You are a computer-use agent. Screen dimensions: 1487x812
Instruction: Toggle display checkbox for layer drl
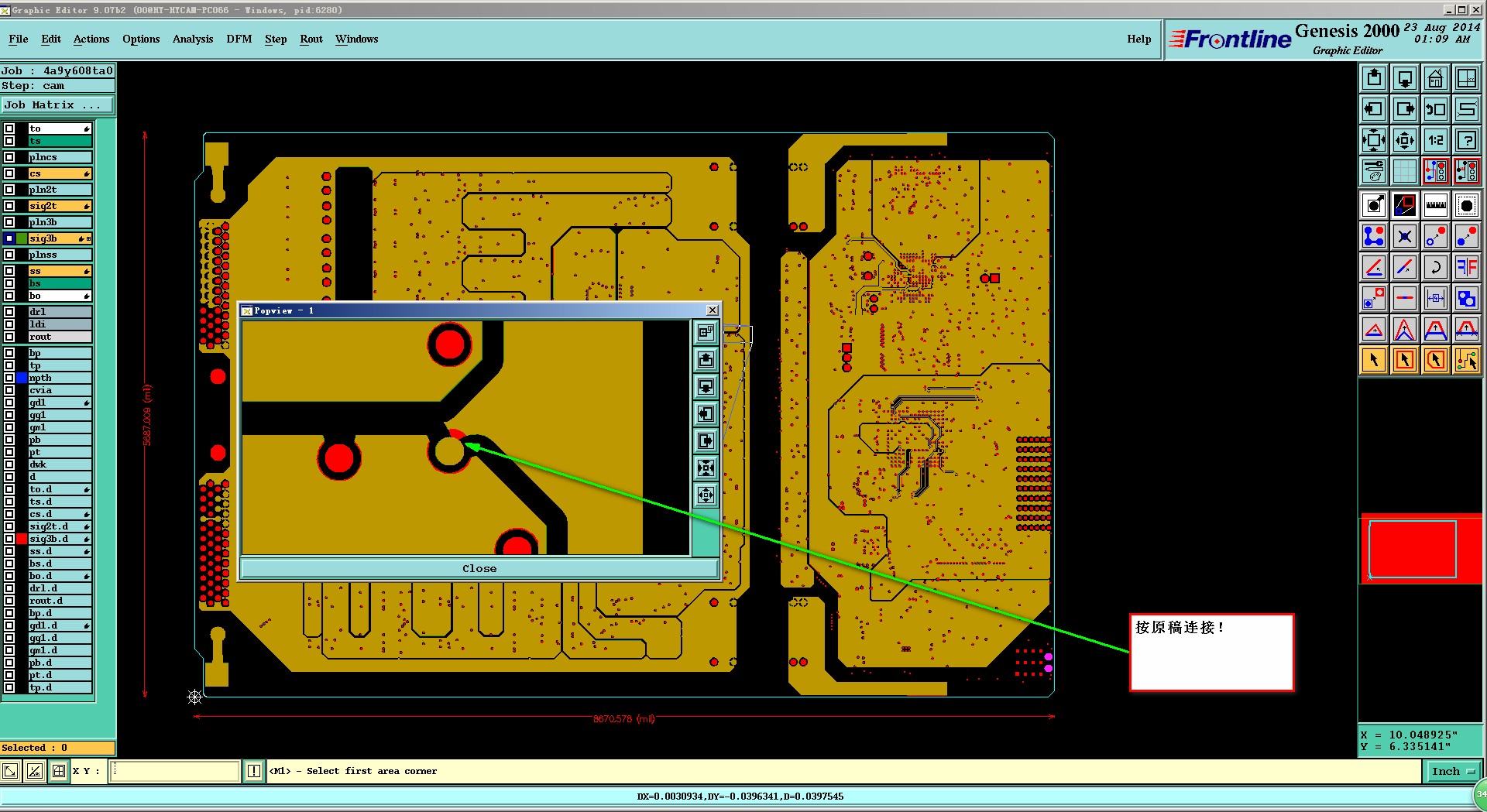tap(9, 312)
